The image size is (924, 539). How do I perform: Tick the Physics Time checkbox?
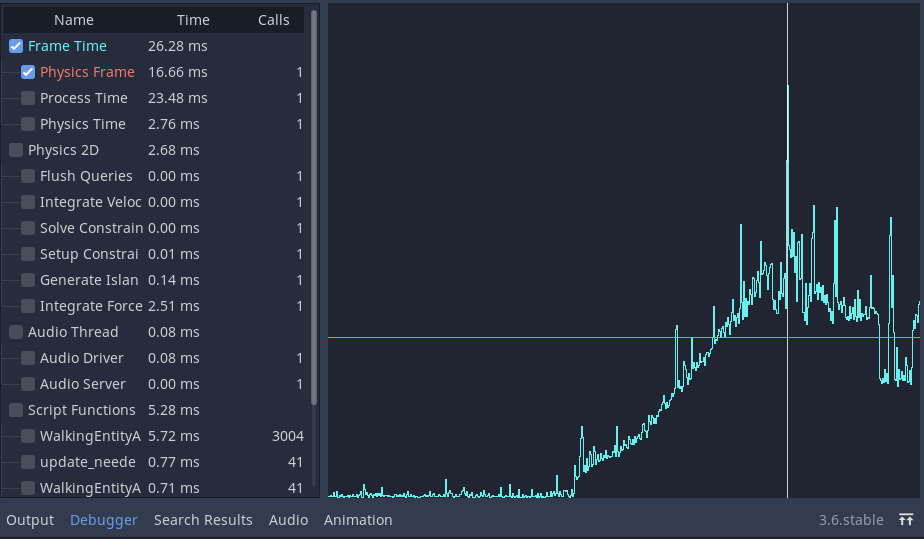(x=28, y=124)
